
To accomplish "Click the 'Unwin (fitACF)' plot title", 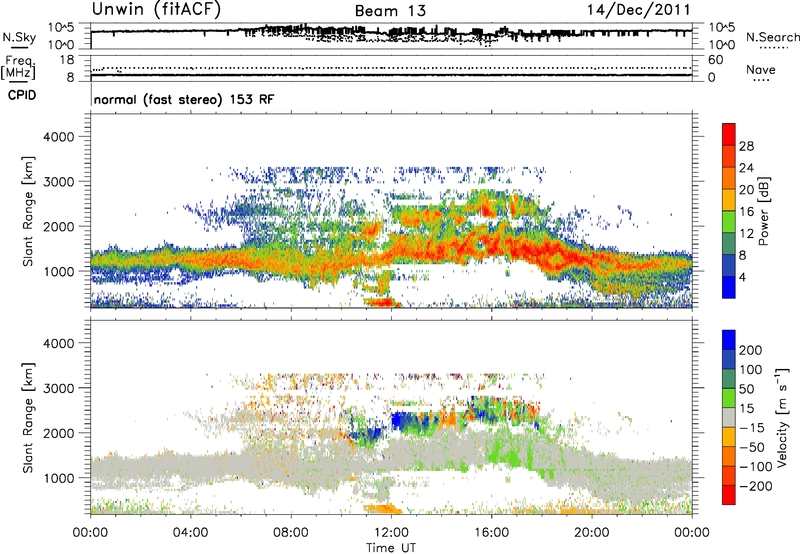I will (156, 9).
